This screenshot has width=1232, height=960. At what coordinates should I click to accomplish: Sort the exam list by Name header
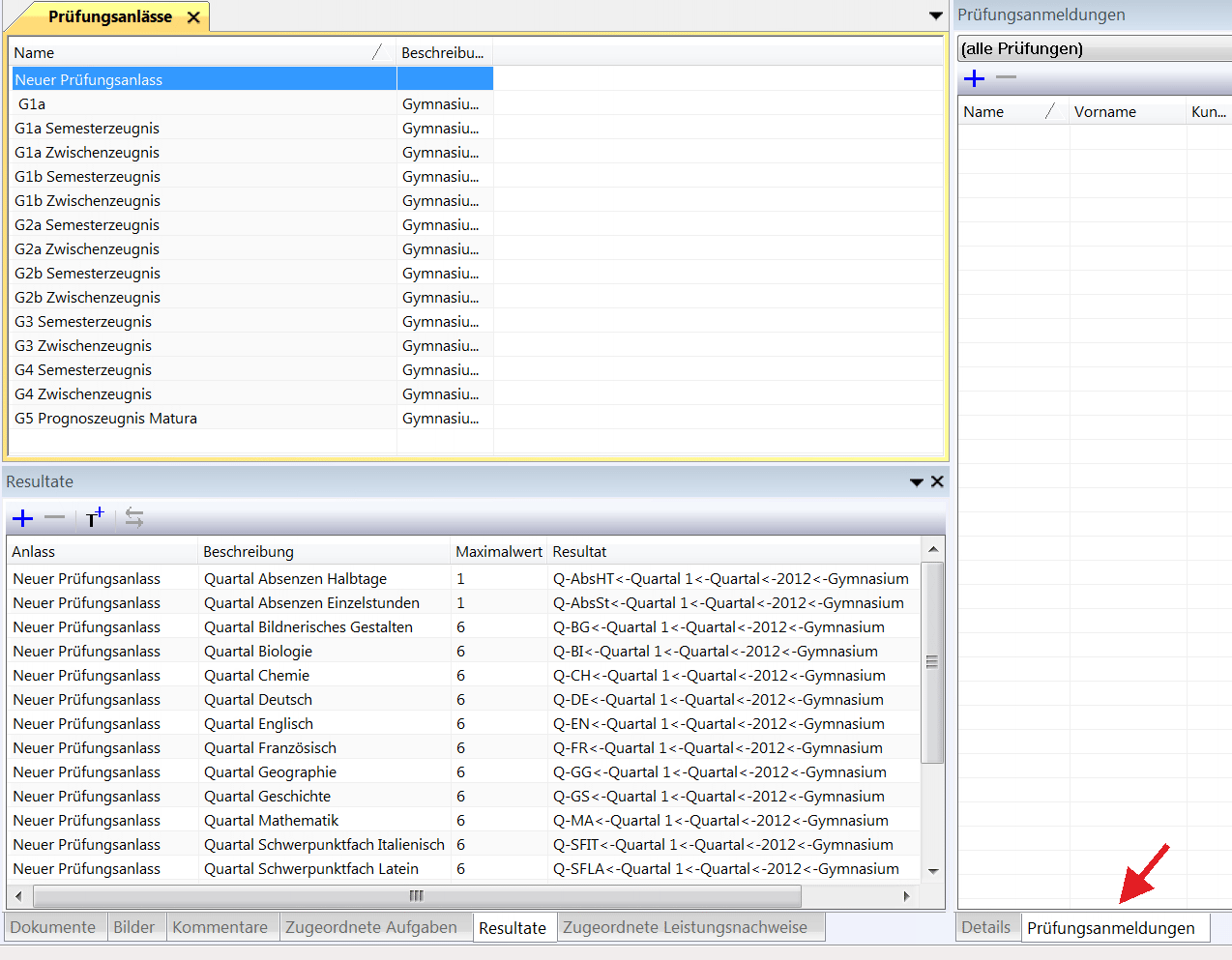pos(193,53)
